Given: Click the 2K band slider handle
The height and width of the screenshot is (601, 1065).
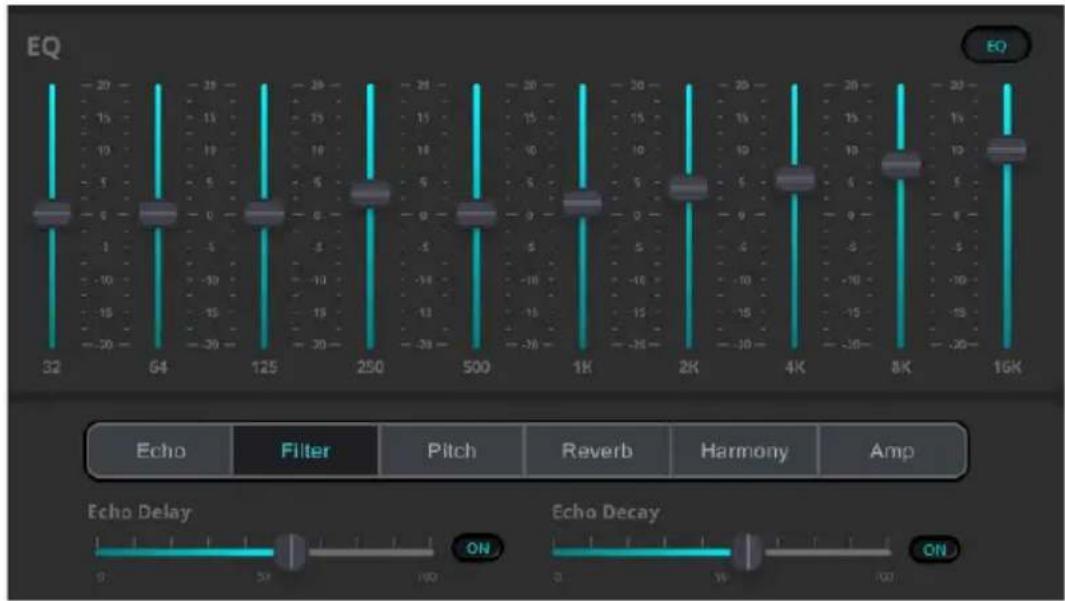Looking at the screenshot, I should [689, 187].
